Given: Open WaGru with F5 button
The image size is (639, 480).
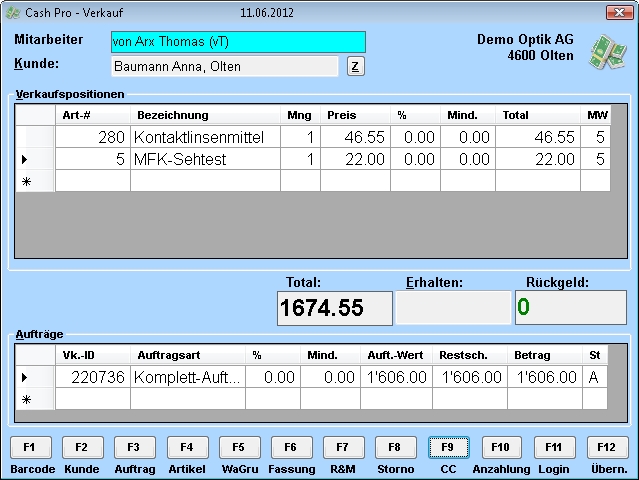Looking at the screenshot, I should (240, 447).
